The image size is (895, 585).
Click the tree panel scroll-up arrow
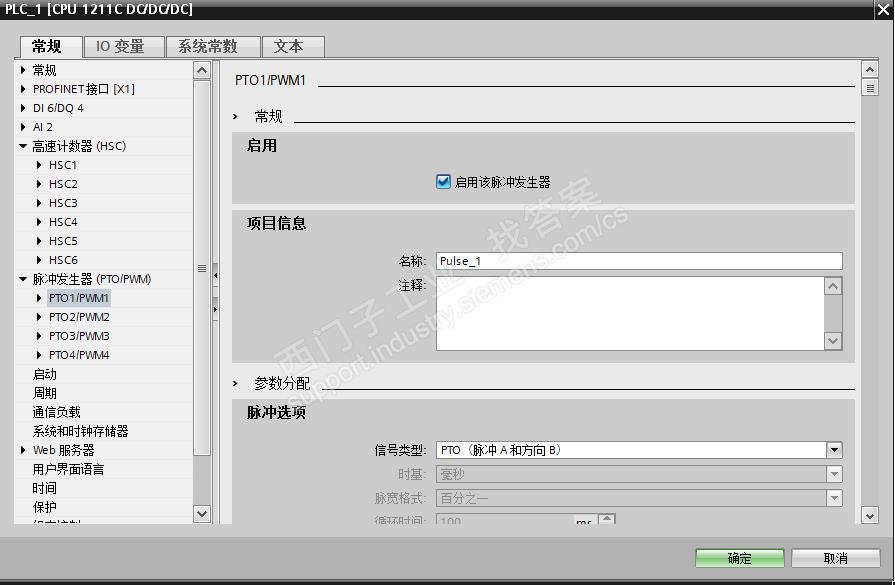(x=201, y=70)
